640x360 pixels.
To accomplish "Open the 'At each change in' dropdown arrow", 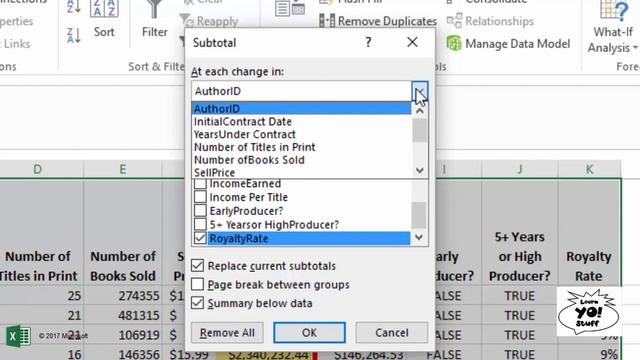I will tap(420, 91).
